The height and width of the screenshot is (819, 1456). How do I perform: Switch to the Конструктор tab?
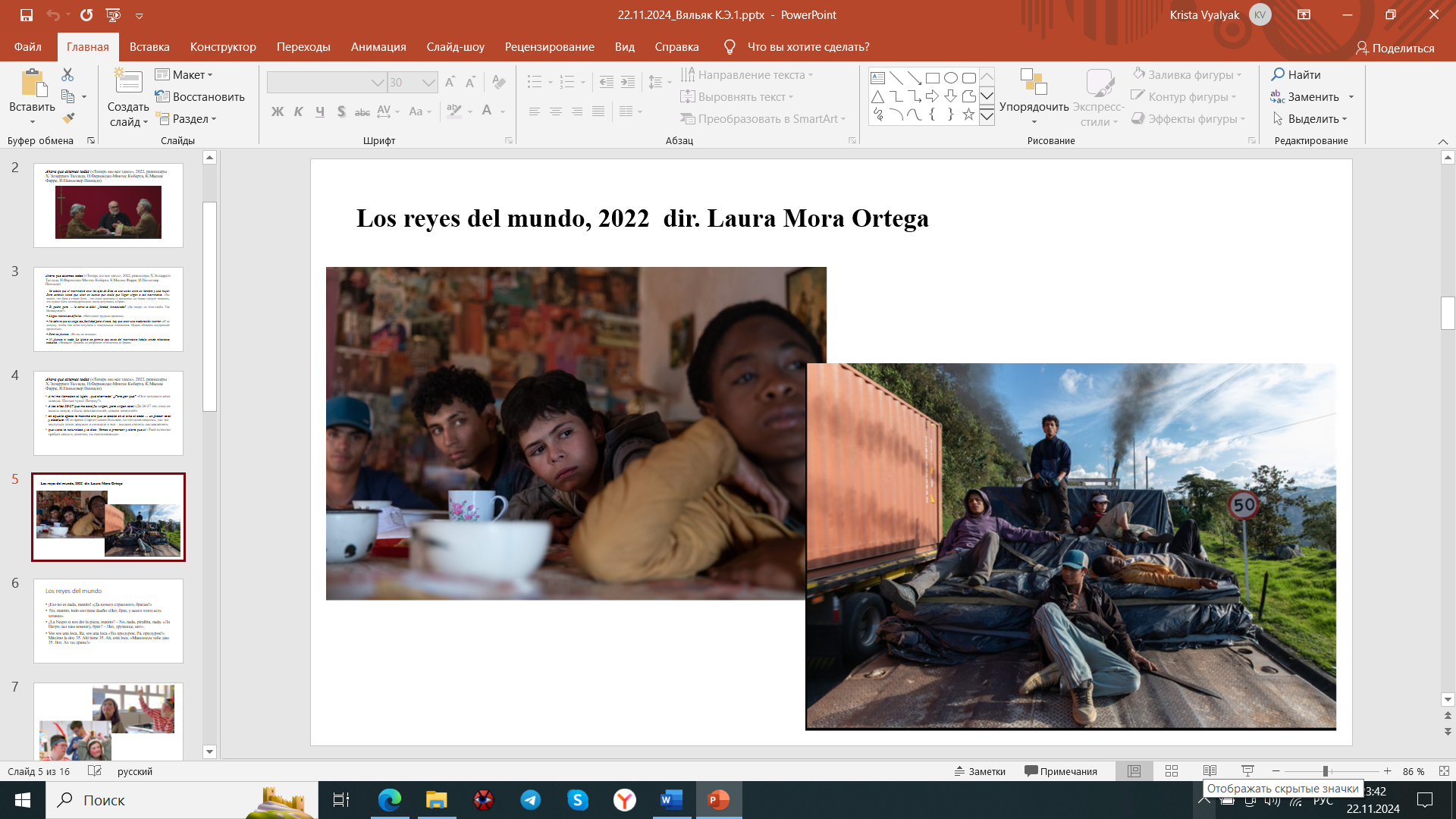pos(223,47)
